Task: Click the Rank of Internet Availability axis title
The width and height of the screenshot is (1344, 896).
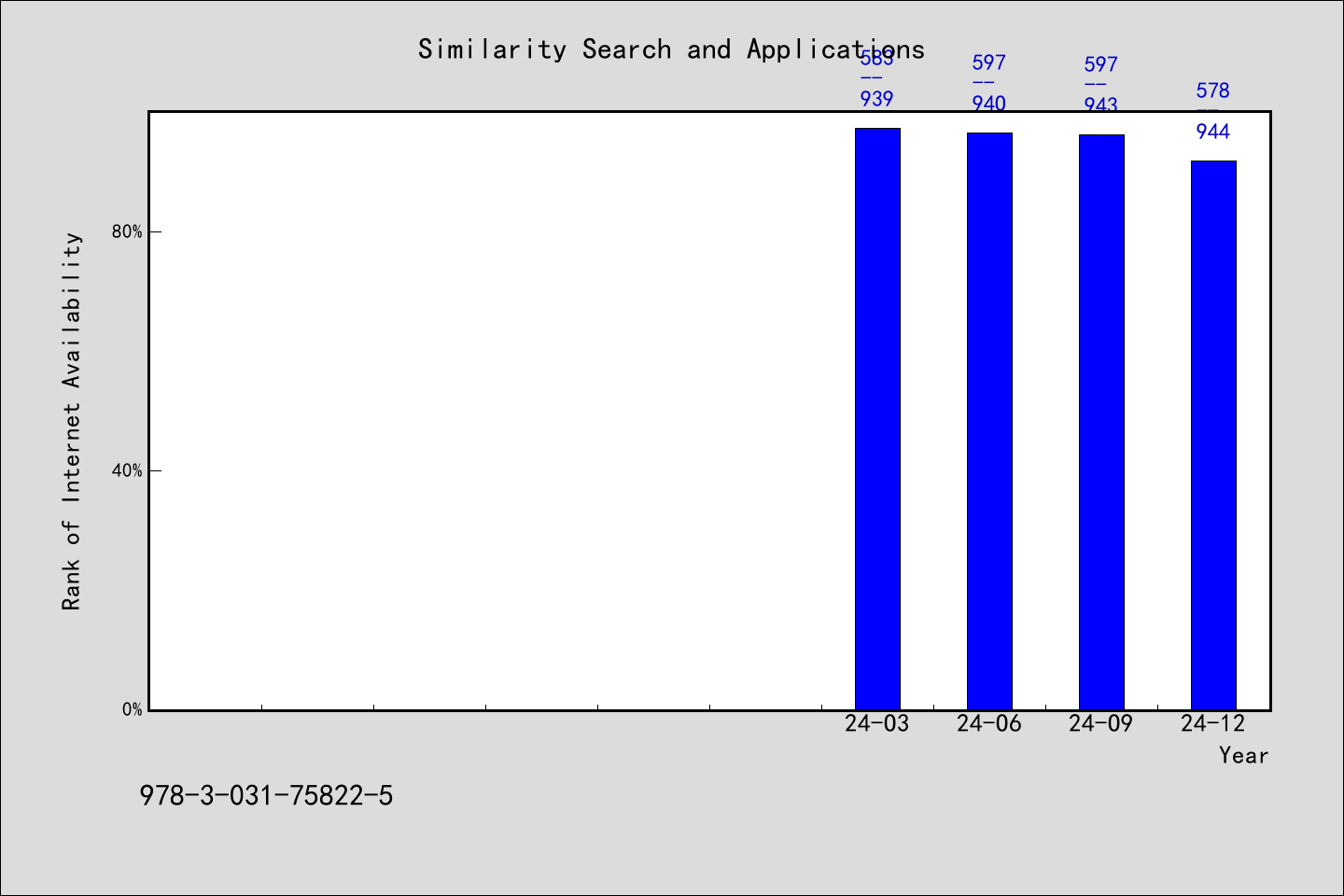Action: (72, 421)
